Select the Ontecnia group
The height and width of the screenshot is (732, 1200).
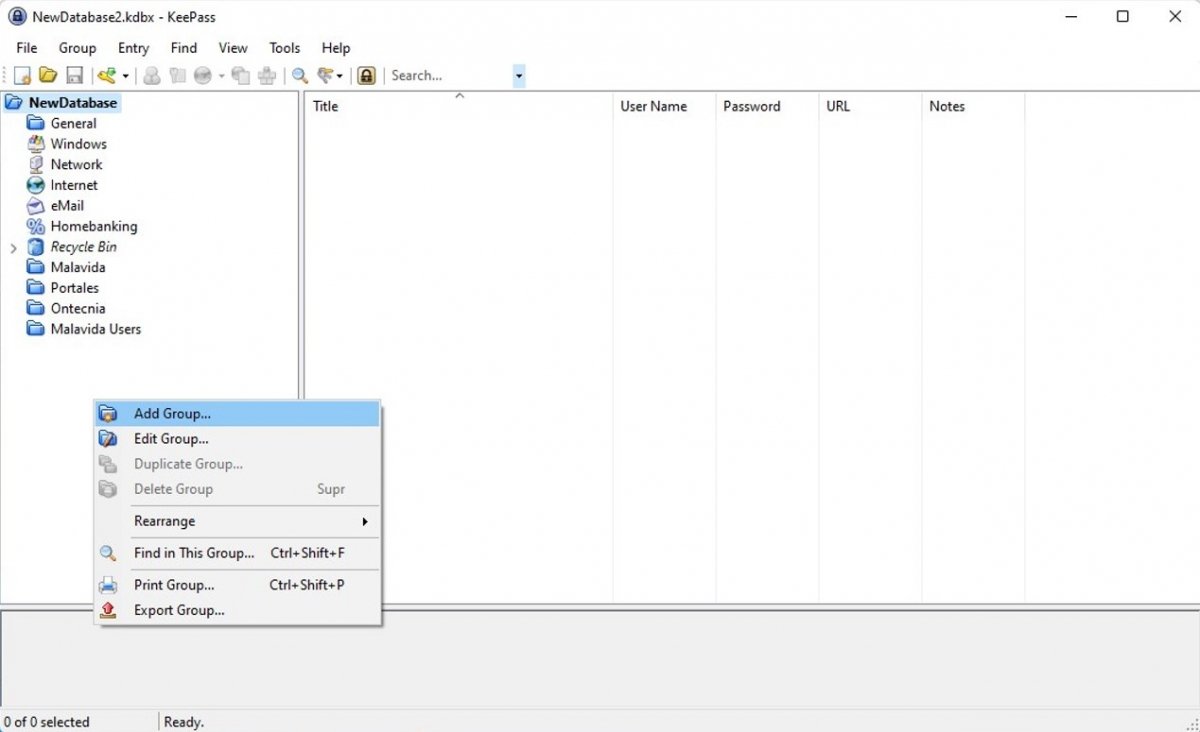click(x=78, y=308)
